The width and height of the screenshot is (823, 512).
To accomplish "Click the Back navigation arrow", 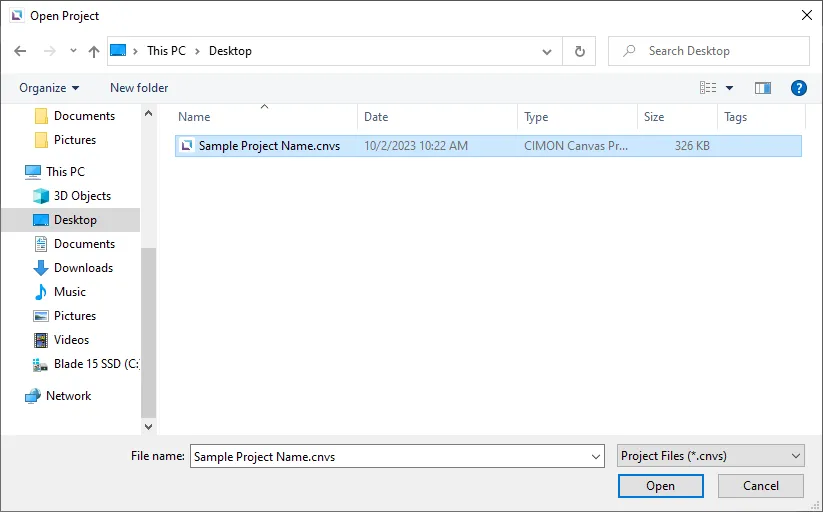I will (21, 51).
